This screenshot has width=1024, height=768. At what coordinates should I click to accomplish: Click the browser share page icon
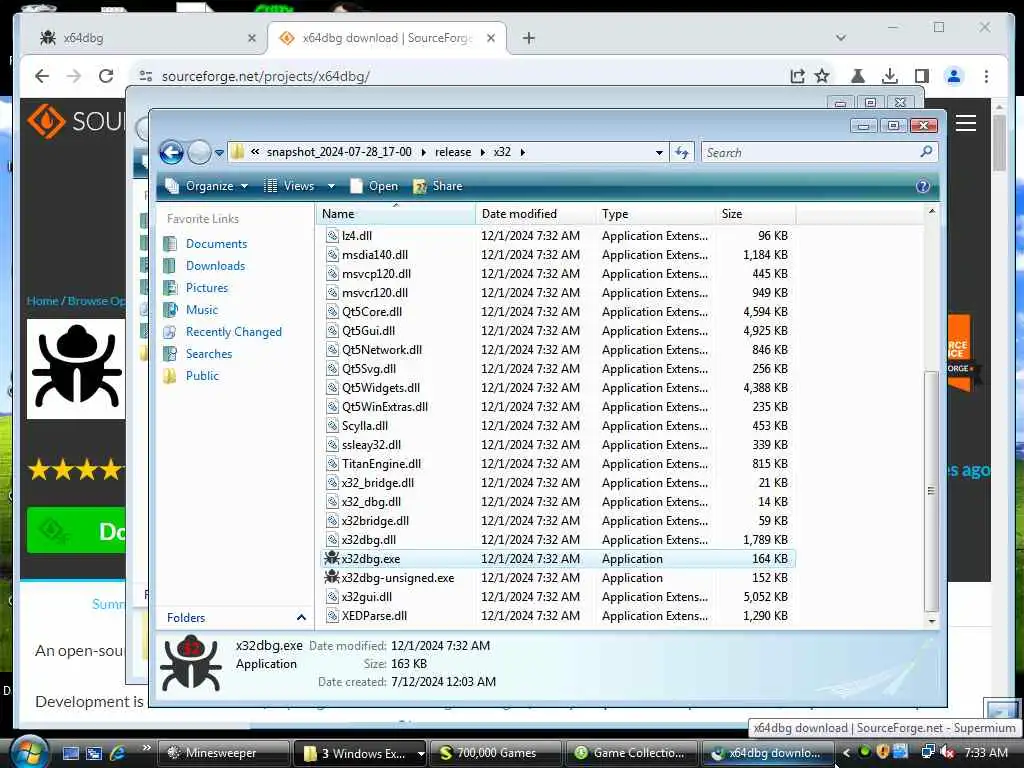(x=797, y=76)
